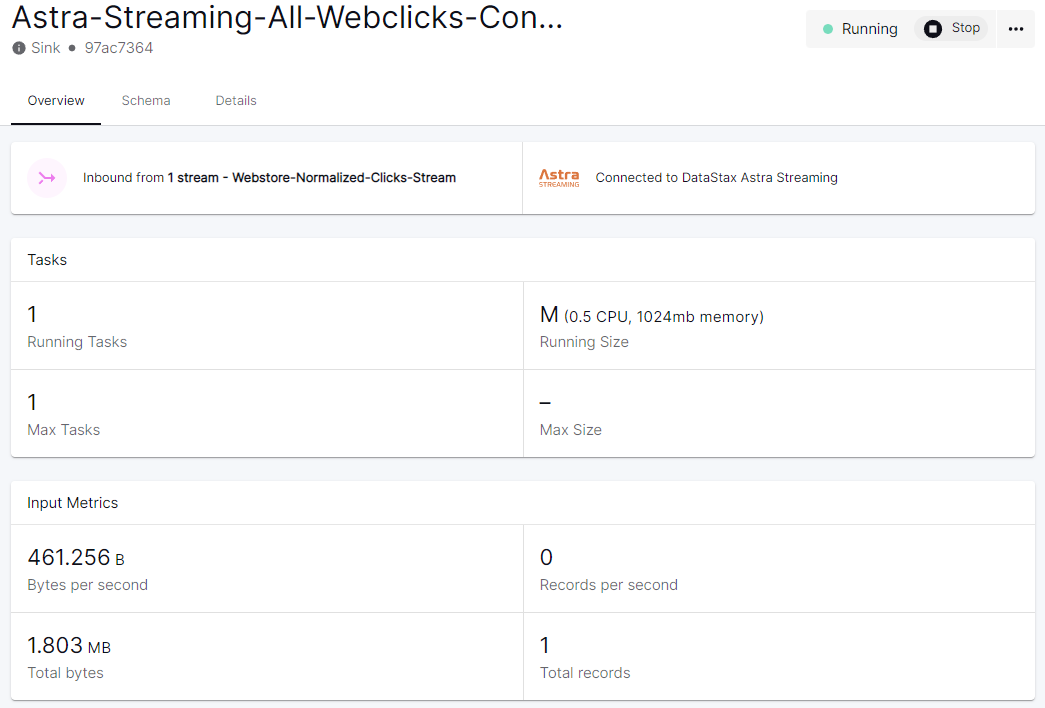1045x708 pixels.
Task: Click the Input Metrics section header
Action: (73, 503)
